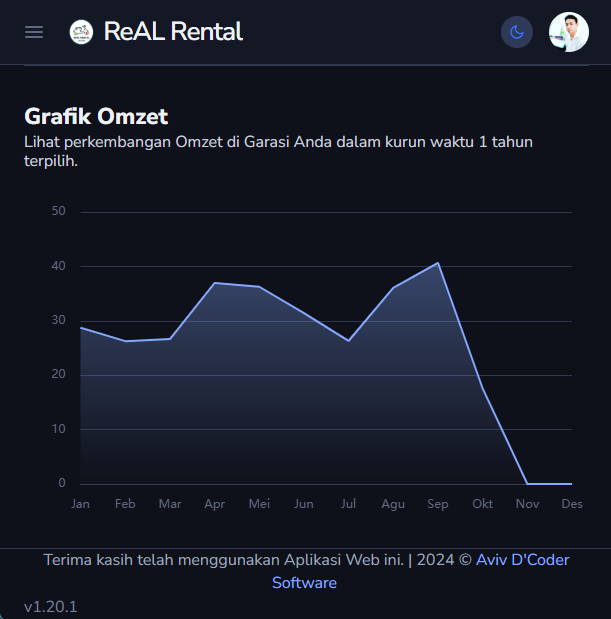Open the hamburger navigation menu
This screenshot has height=619, width=611.
(x=34, y=32)
